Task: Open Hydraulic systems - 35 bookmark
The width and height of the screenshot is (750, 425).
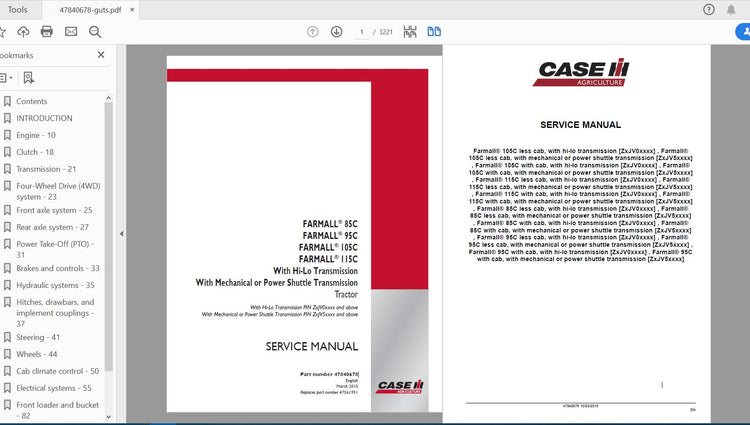Action: [x=55, y=285]
